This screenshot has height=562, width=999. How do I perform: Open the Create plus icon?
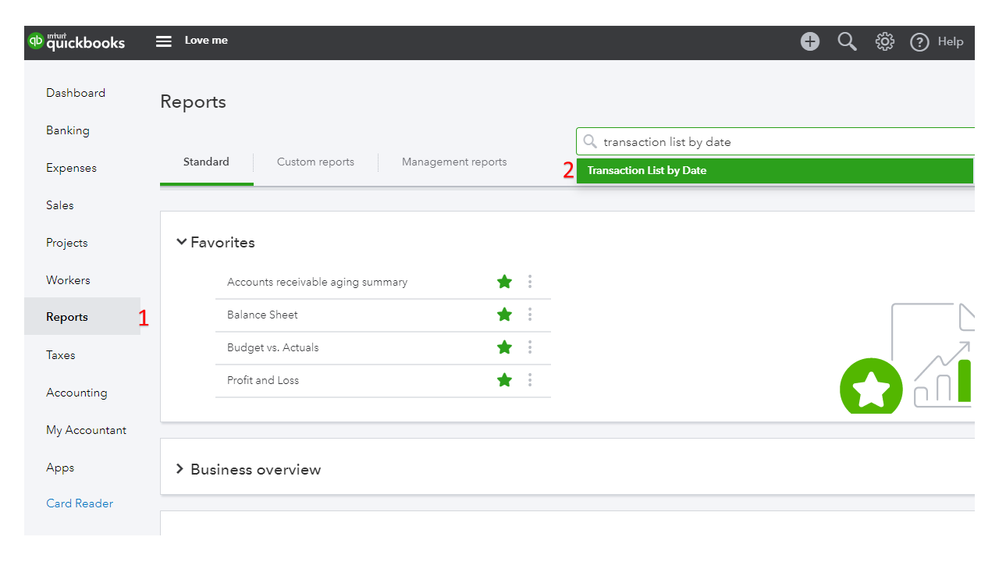[x=810, y=42]
